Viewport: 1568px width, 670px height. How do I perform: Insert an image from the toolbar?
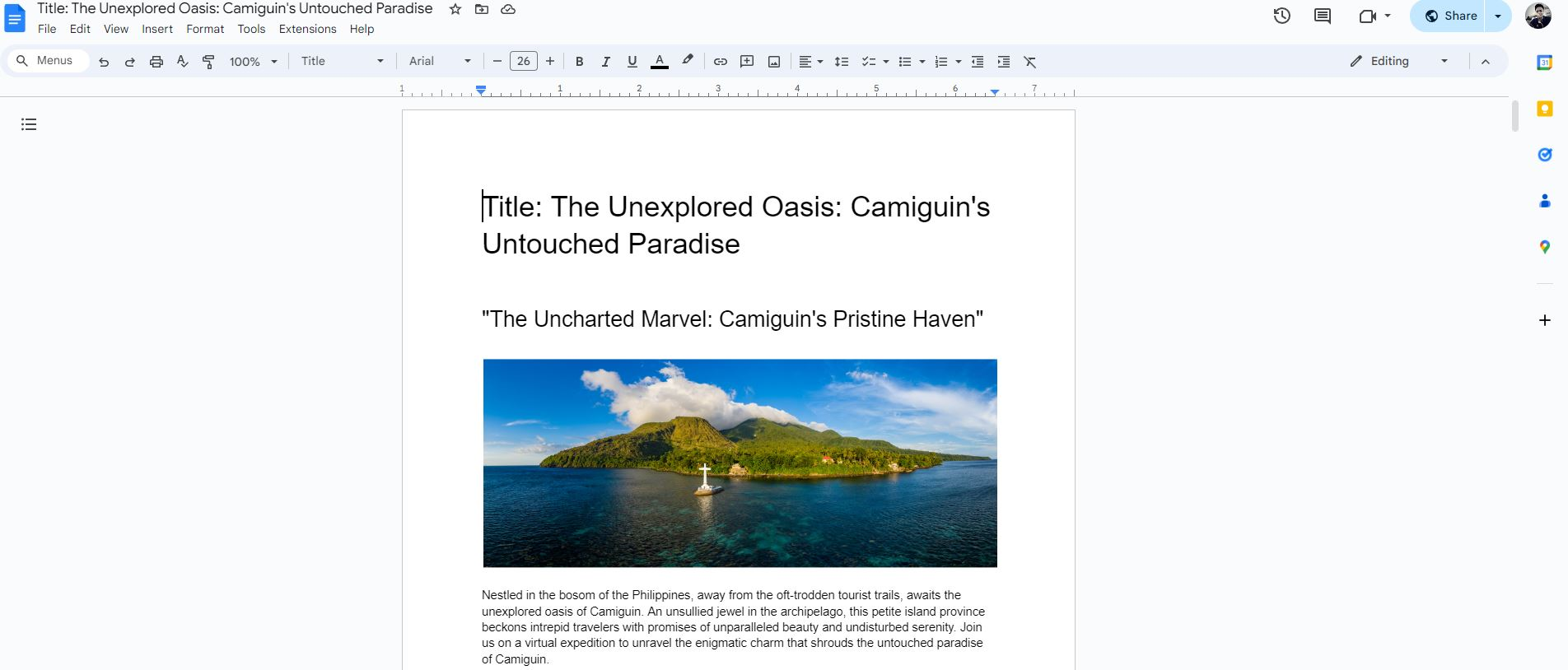pos(774,62)
